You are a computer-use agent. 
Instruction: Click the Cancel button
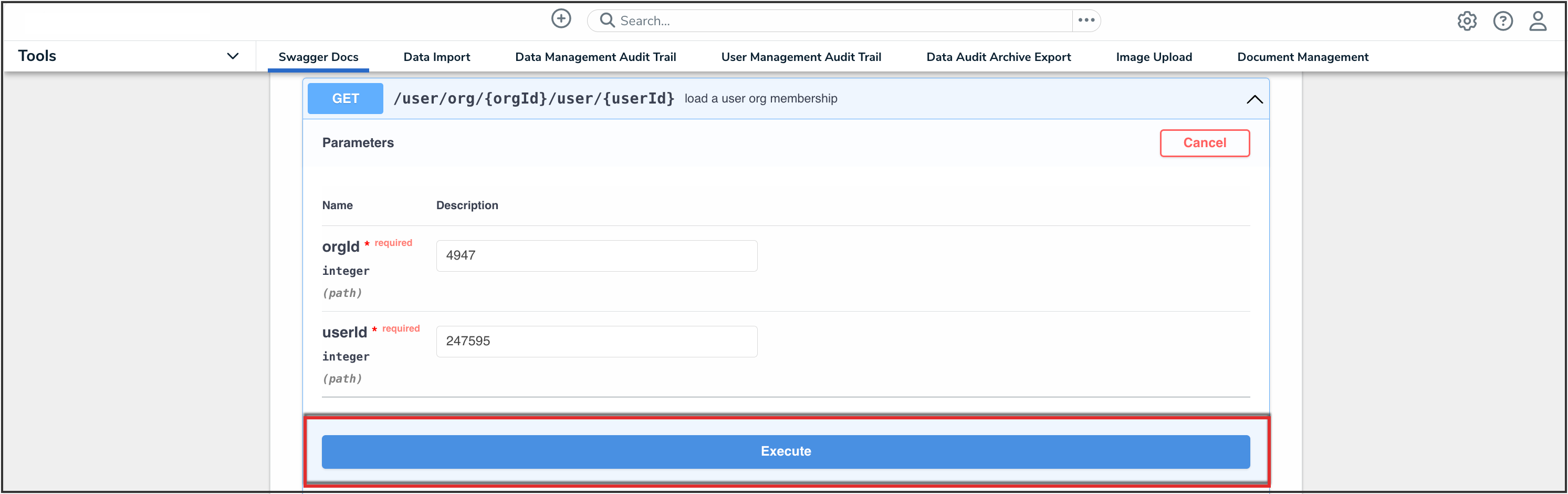tap(1204, 143)
